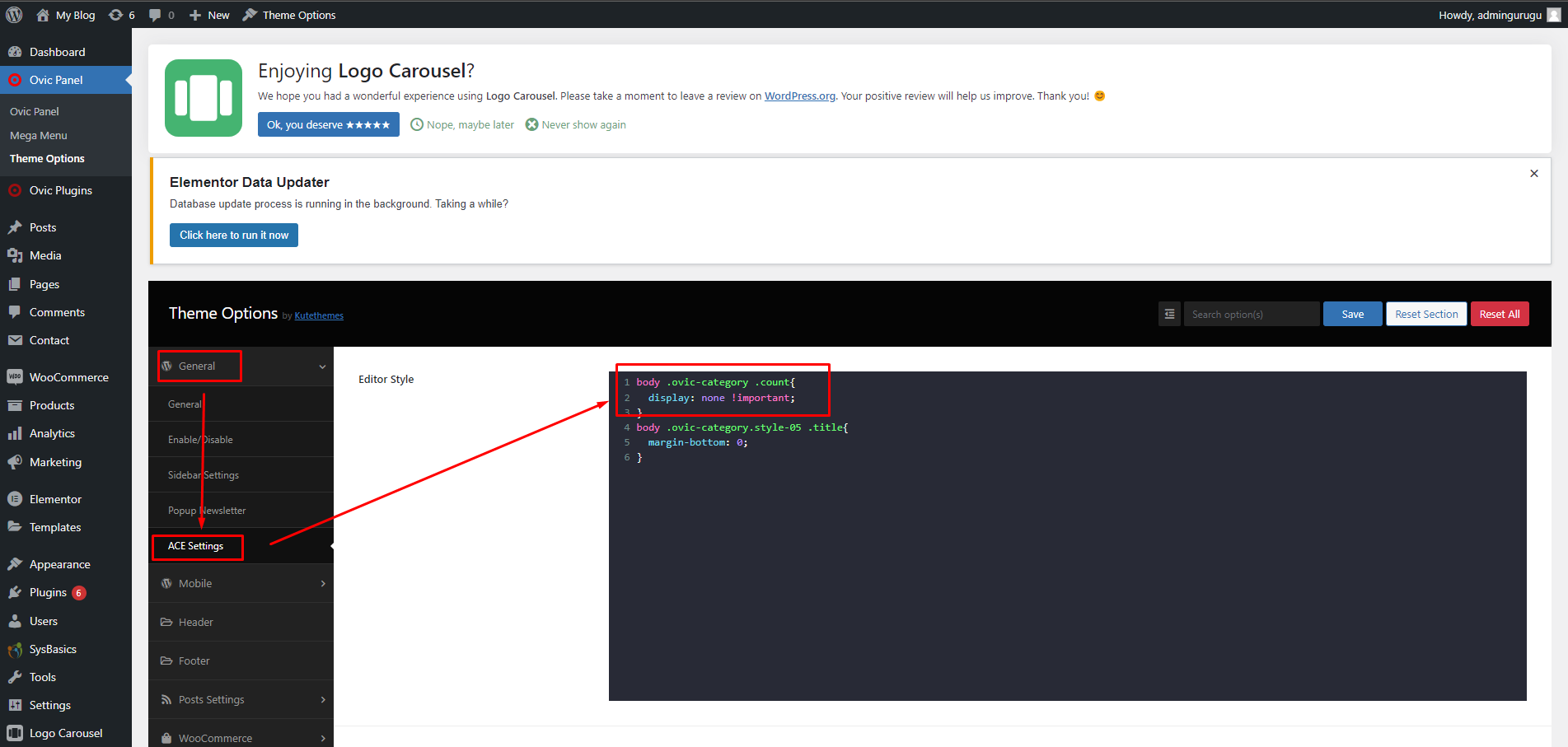Select the ACE Settings sub-tab

click(241, 545)
